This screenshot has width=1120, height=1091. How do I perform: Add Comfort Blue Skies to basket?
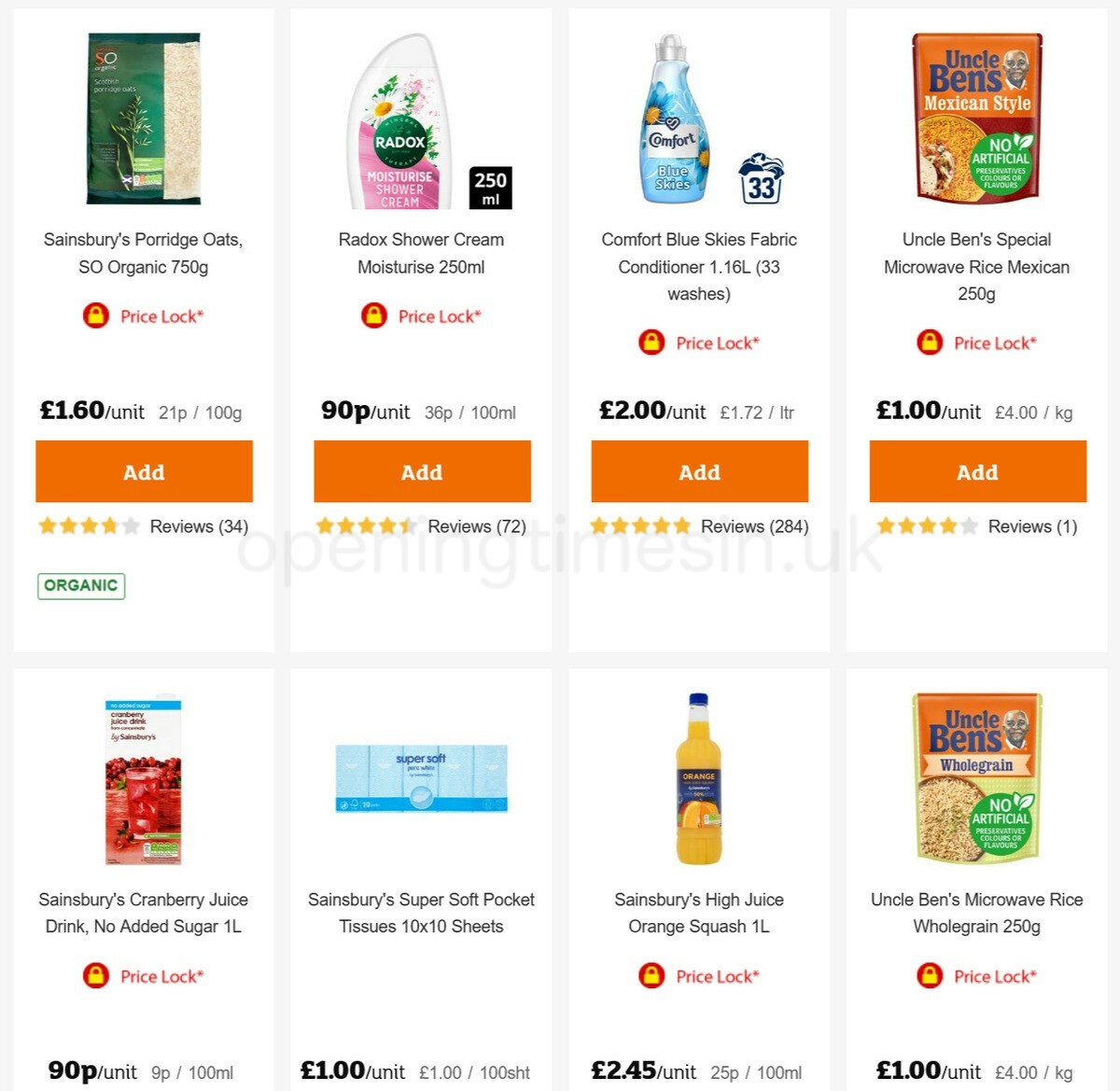click(700, 471)
